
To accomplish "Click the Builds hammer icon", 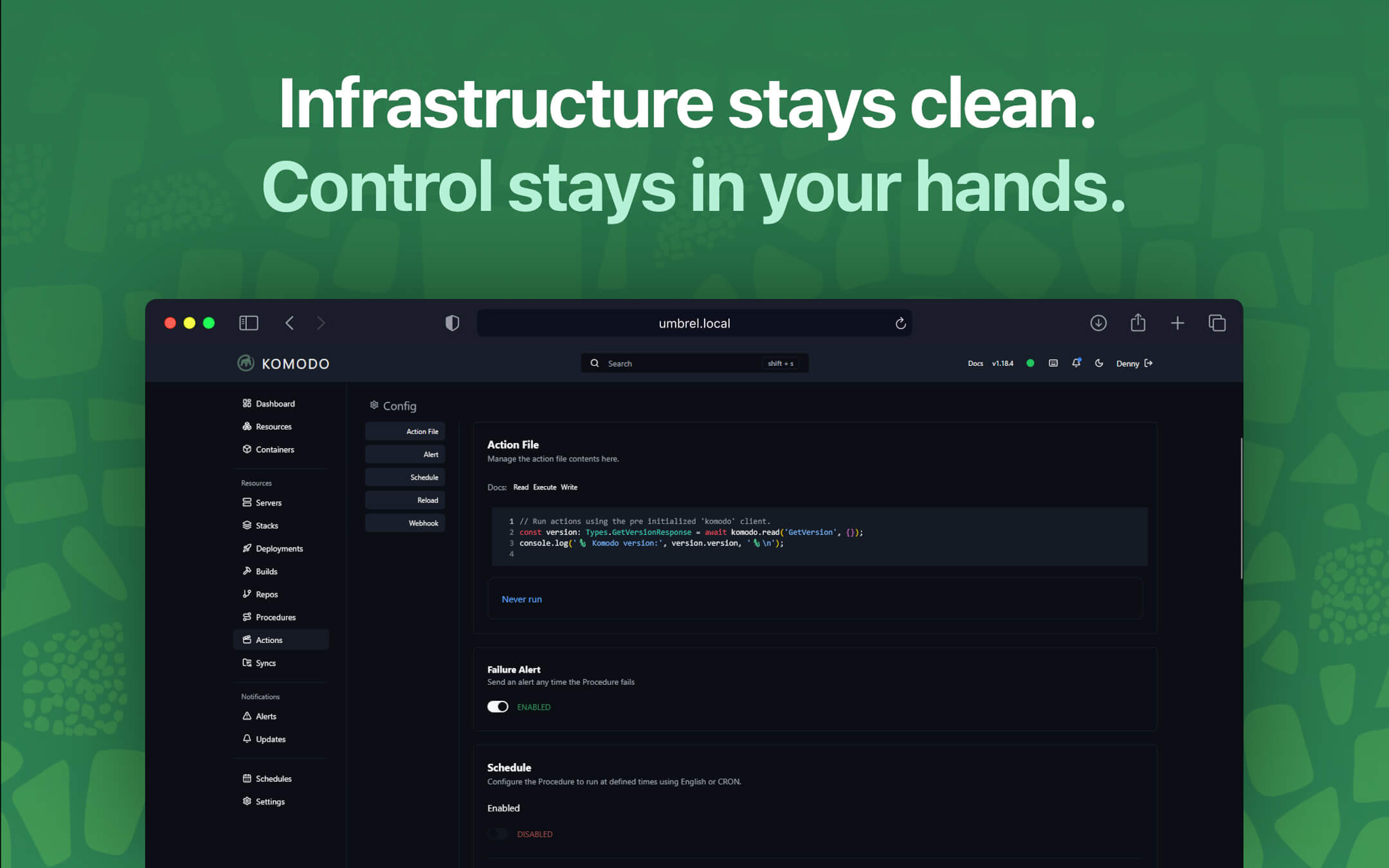I will click(248, 571).
